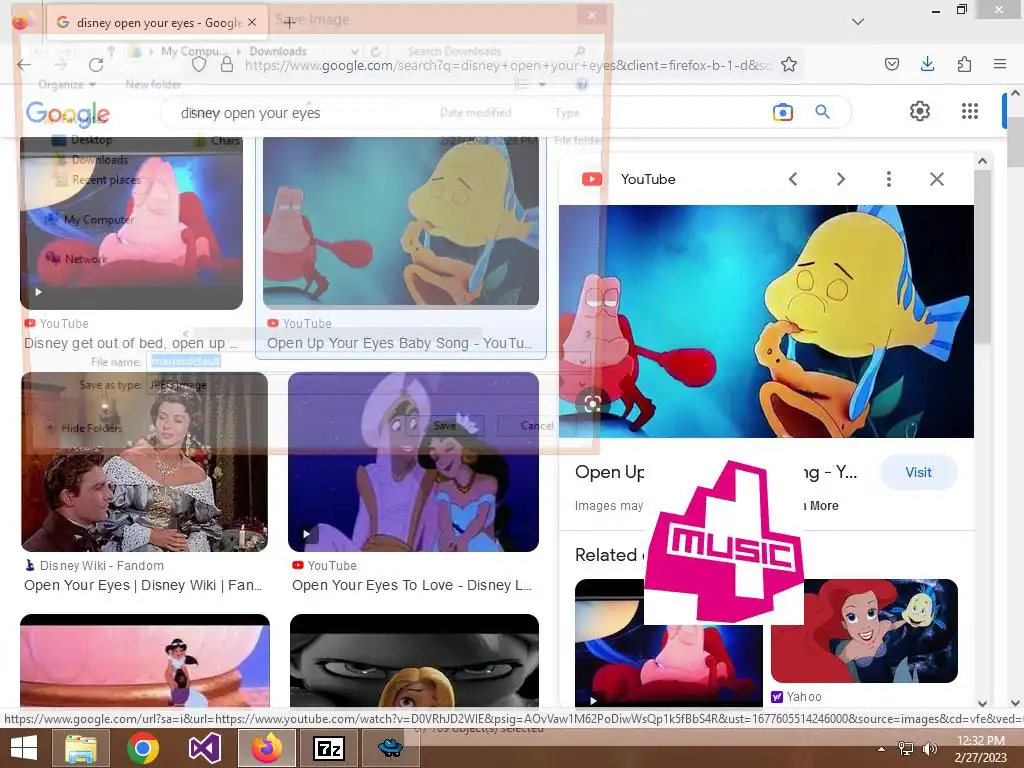Image resolution: width=1024 pixels, height=768 pixels.
Task: Click the Google logo
Action: [x=68, y=113]
